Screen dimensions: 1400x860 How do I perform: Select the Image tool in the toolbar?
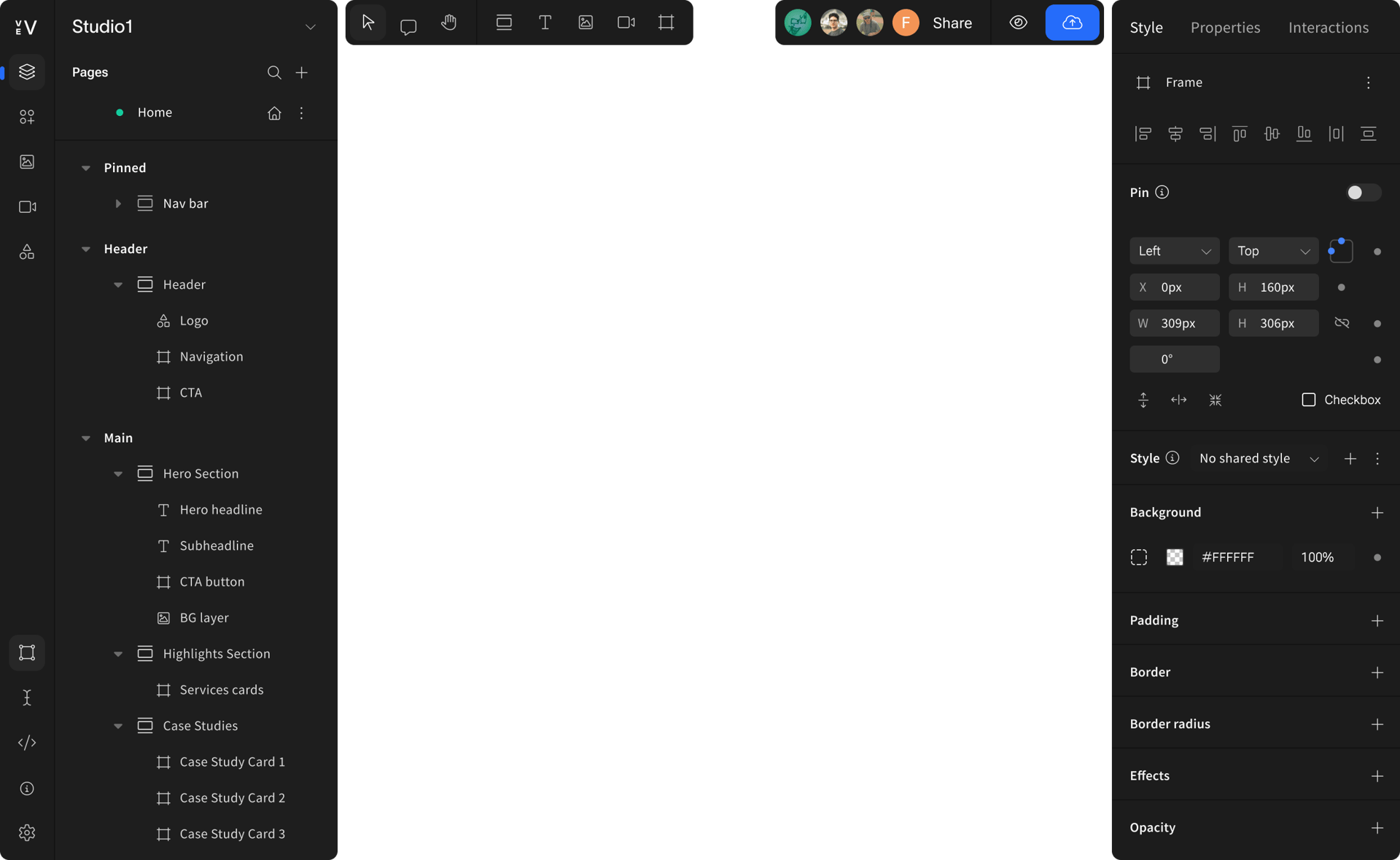(x=585, y=23)
